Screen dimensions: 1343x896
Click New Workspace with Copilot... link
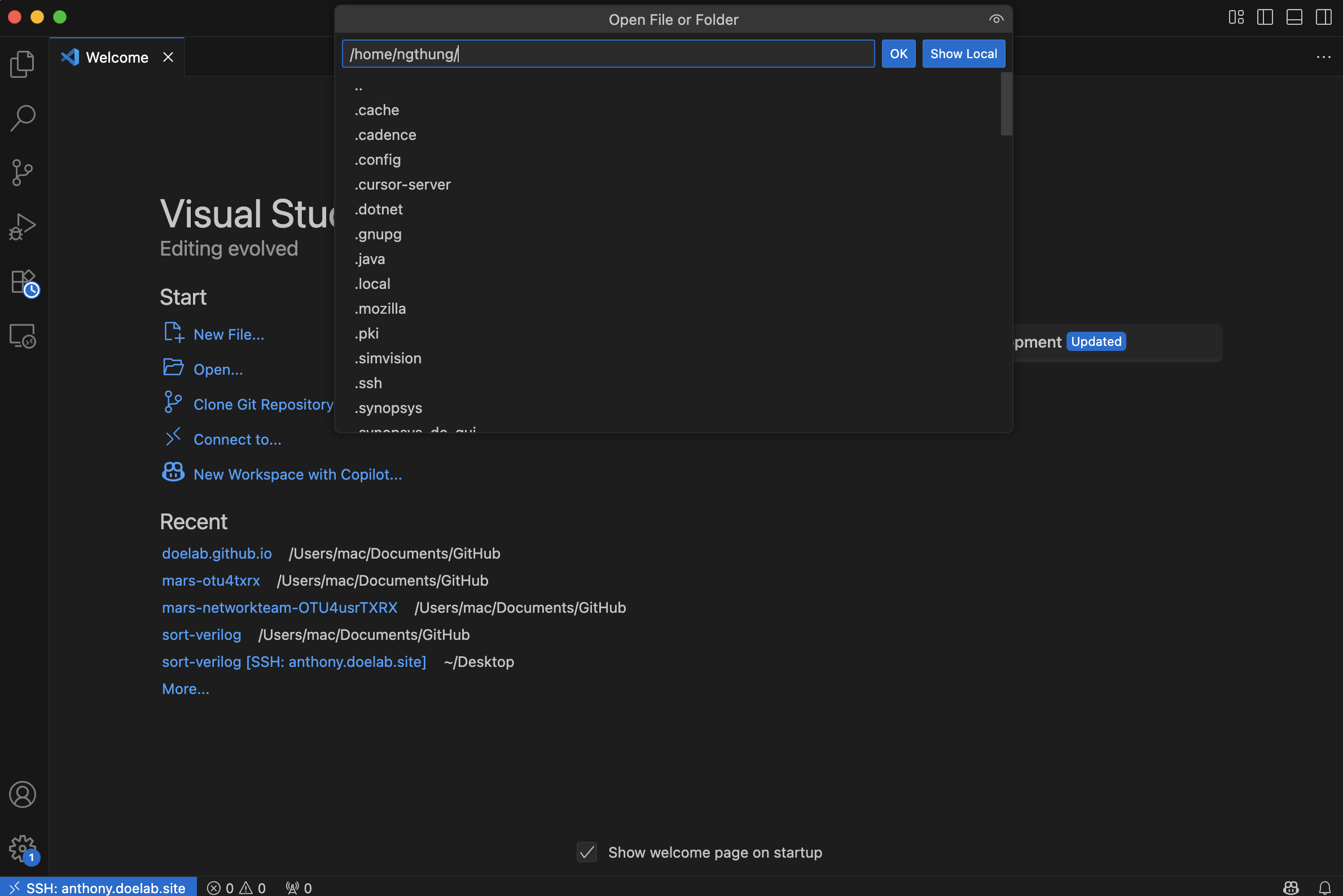298,475
